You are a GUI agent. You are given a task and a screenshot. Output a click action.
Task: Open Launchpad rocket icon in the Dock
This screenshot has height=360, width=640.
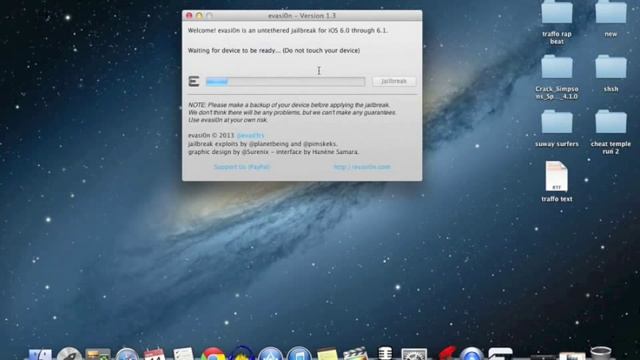tap(69, 354)
